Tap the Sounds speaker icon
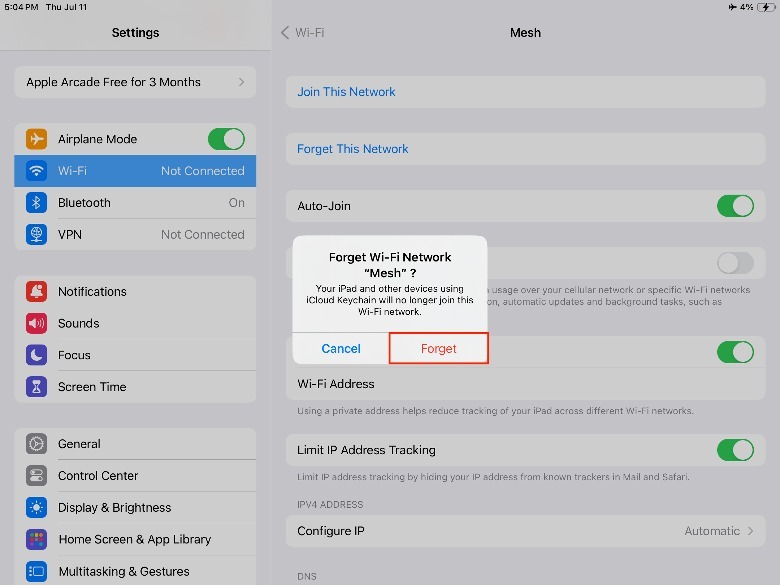 click(37, 324)
